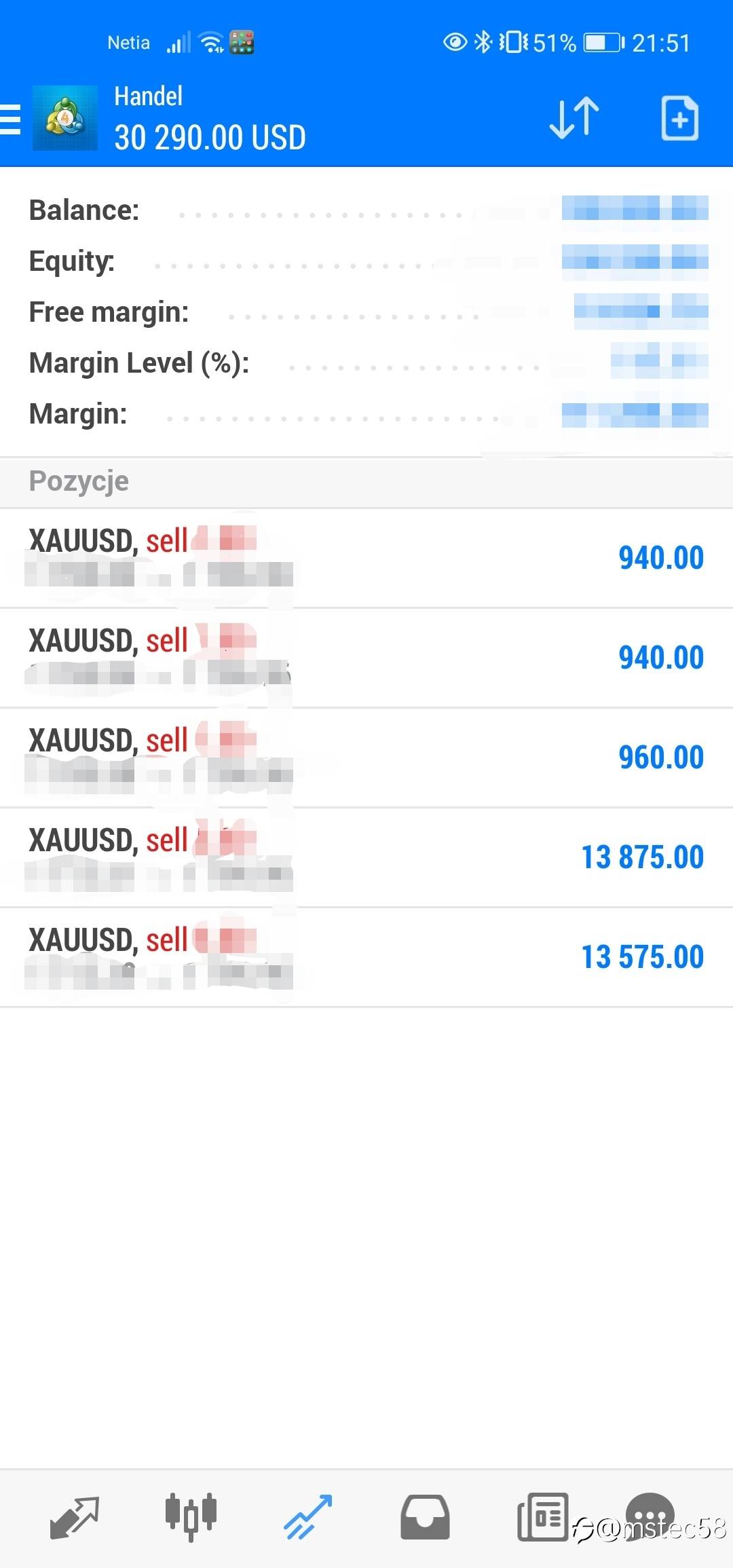Open the first XAUUSD sell position

(366, 558)
